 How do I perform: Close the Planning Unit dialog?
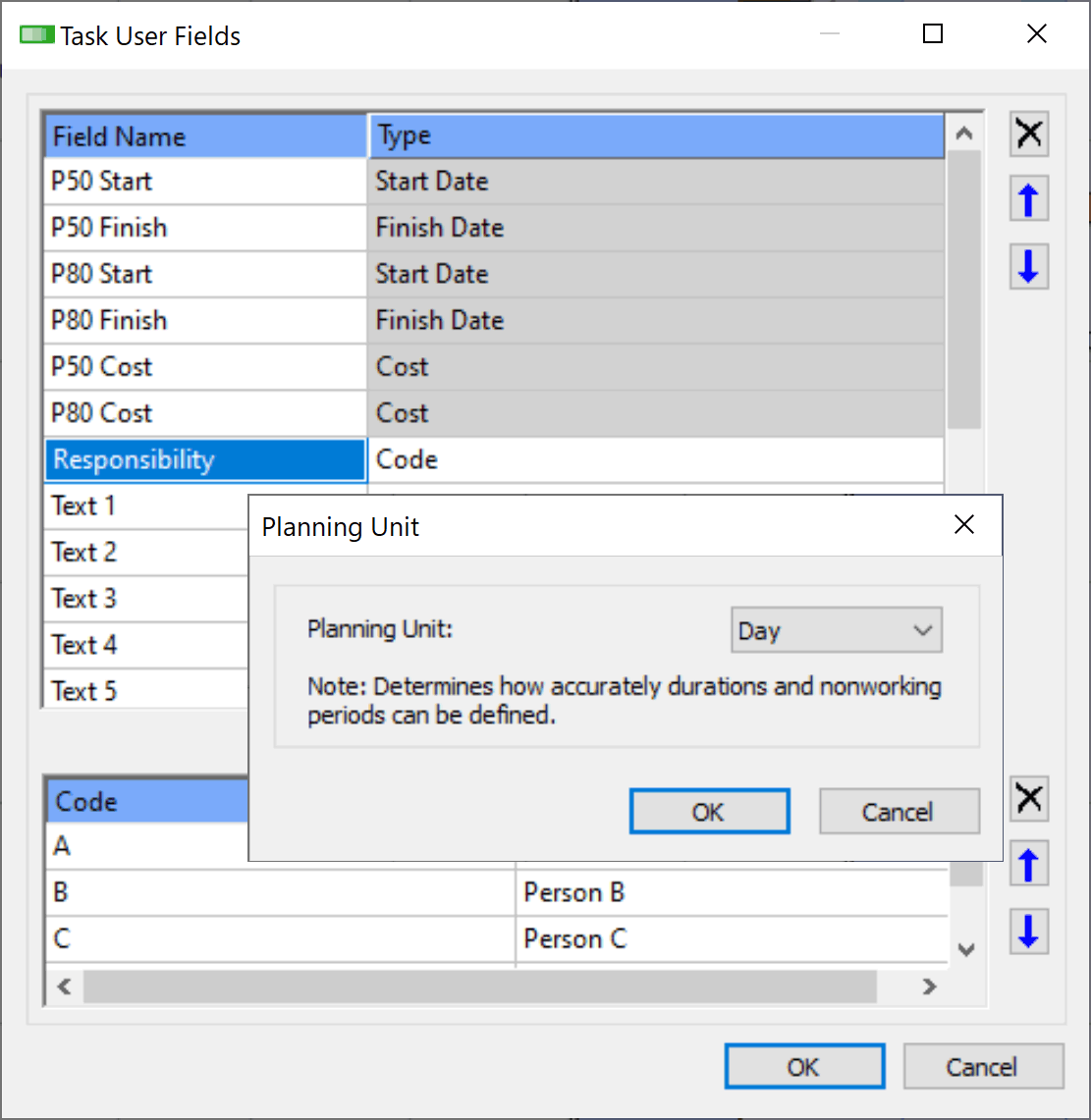click(x=964, y=525)
